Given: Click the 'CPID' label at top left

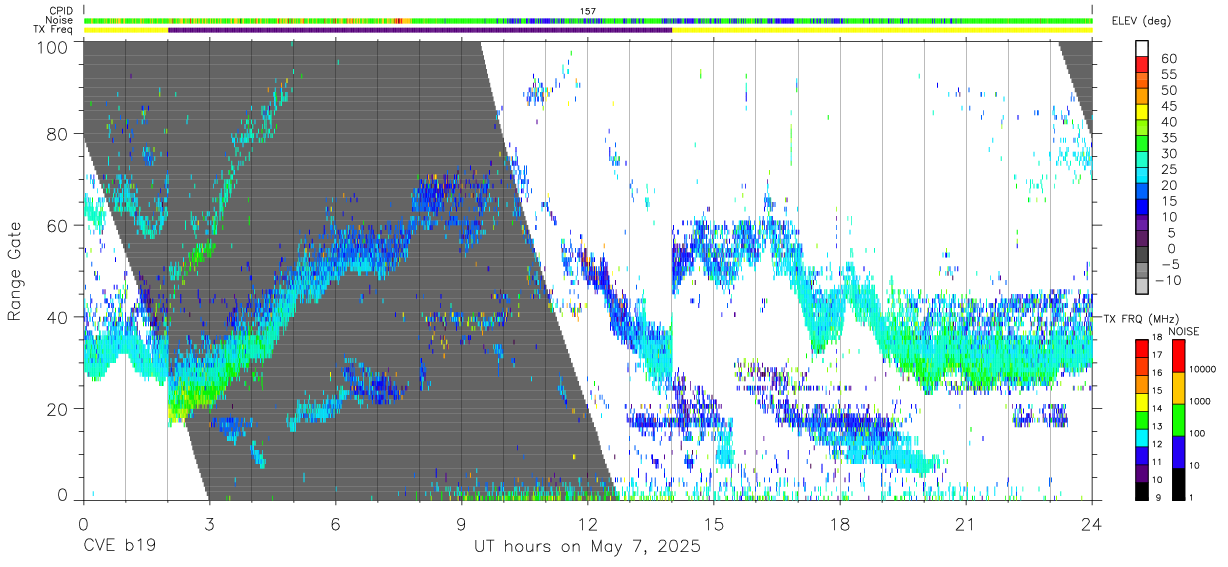Looking at the screenshot, I should coord(61,10).
